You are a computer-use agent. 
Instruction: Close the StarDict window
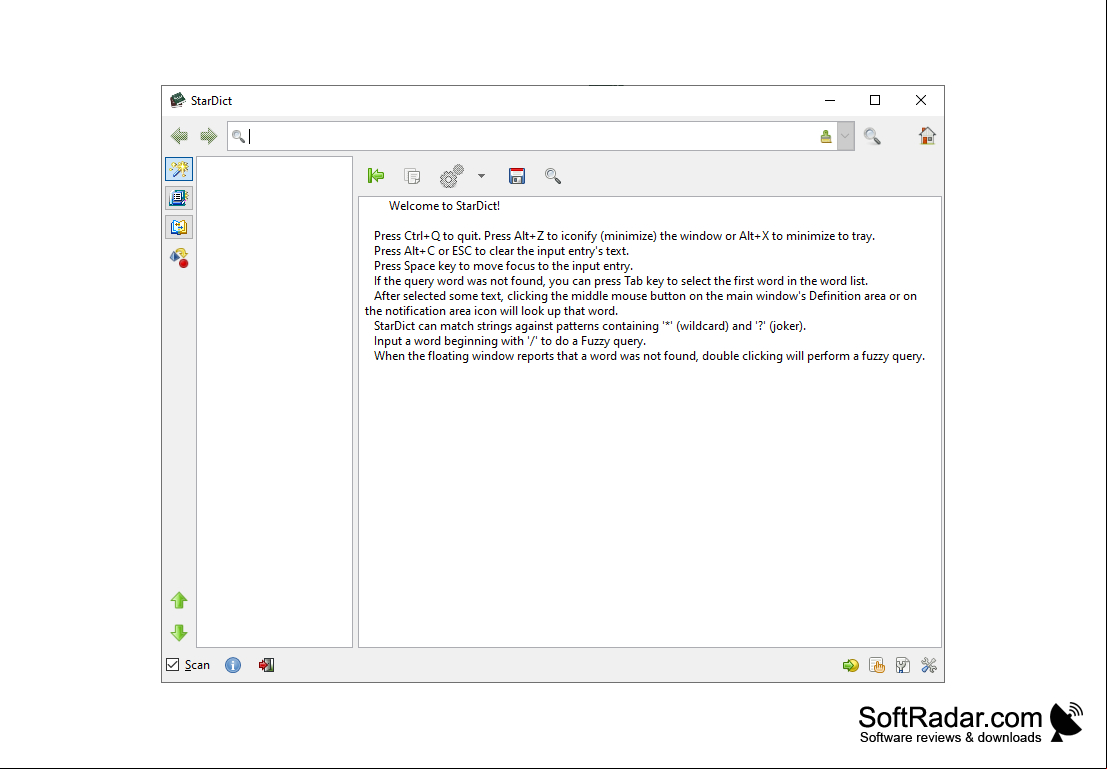[921, 100]
